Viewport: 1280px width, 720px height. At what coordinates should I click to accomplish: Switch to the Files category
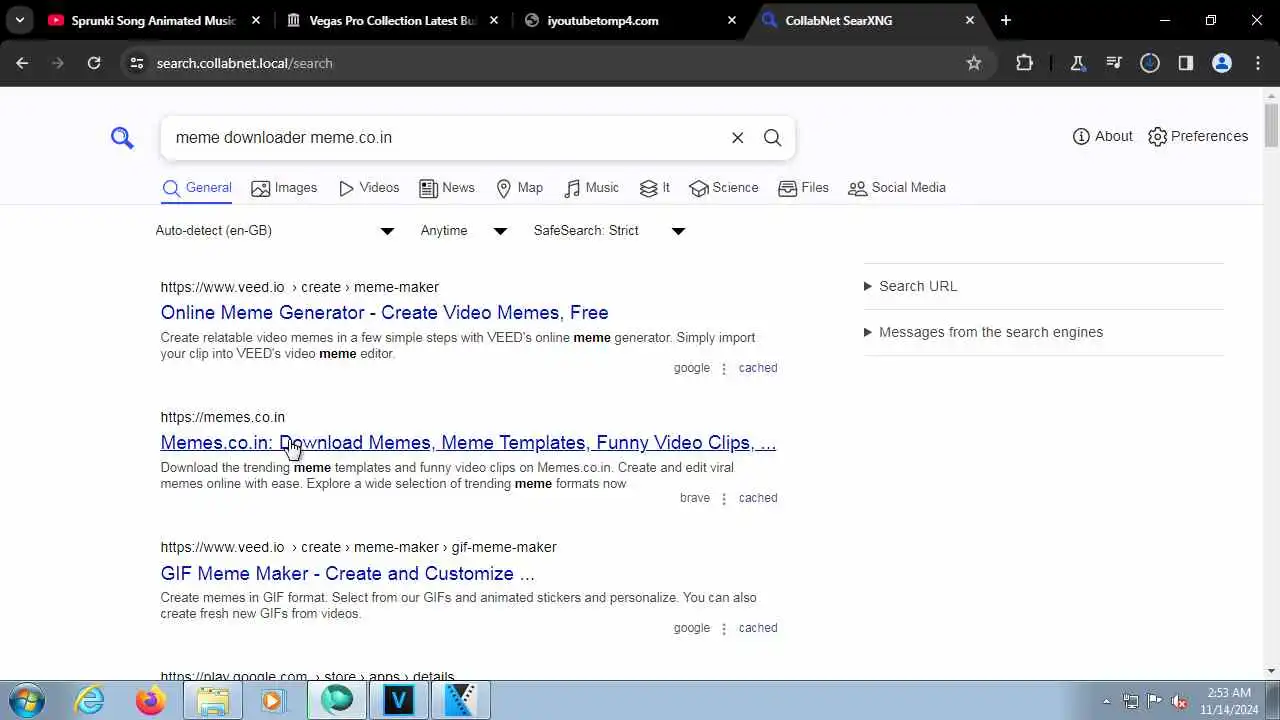(x=803, y=188)
